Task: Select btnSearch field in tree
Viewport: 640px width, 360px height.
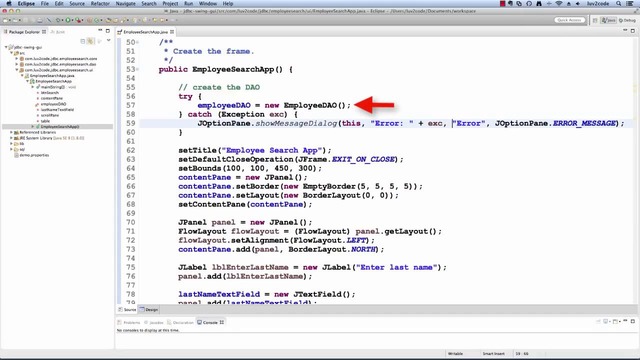Action: 49,93
